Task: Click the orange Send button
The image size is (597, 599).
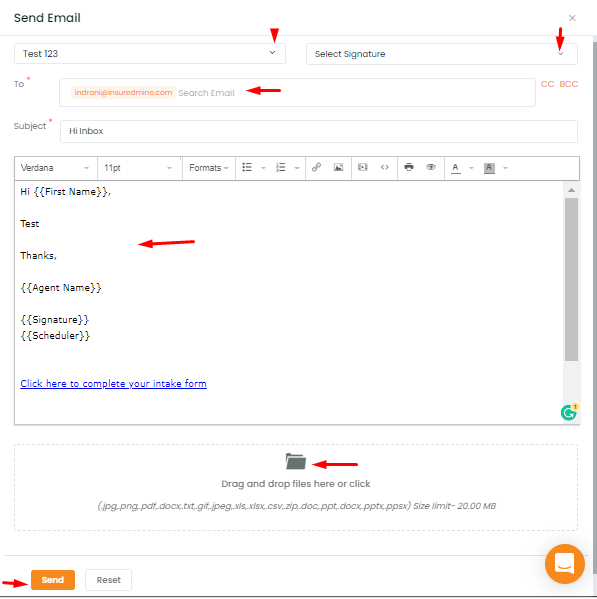Action: (53, 580)
